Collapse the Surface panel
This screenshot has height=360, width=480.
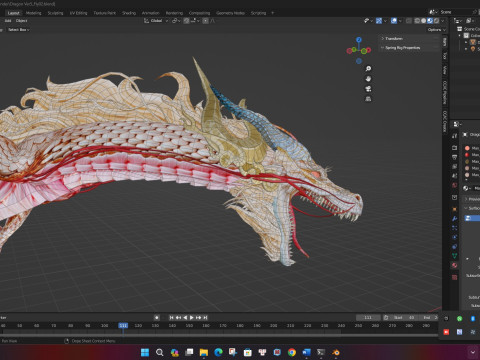[x=472, y=208]
